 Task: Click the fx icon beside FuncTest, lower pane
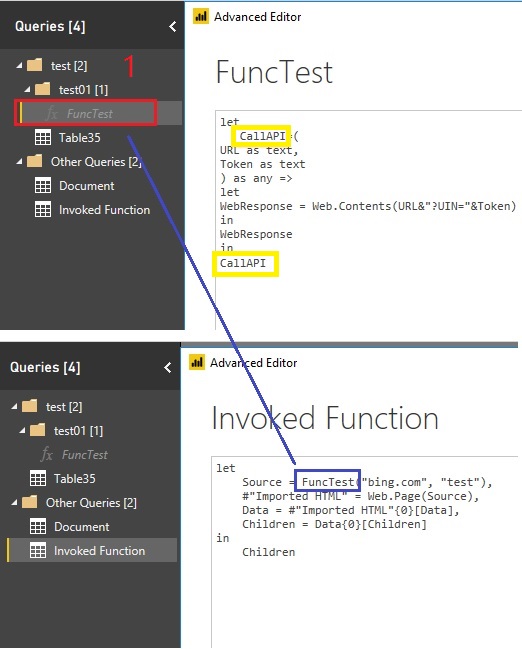pyautogui.click(x=47, y=454)
